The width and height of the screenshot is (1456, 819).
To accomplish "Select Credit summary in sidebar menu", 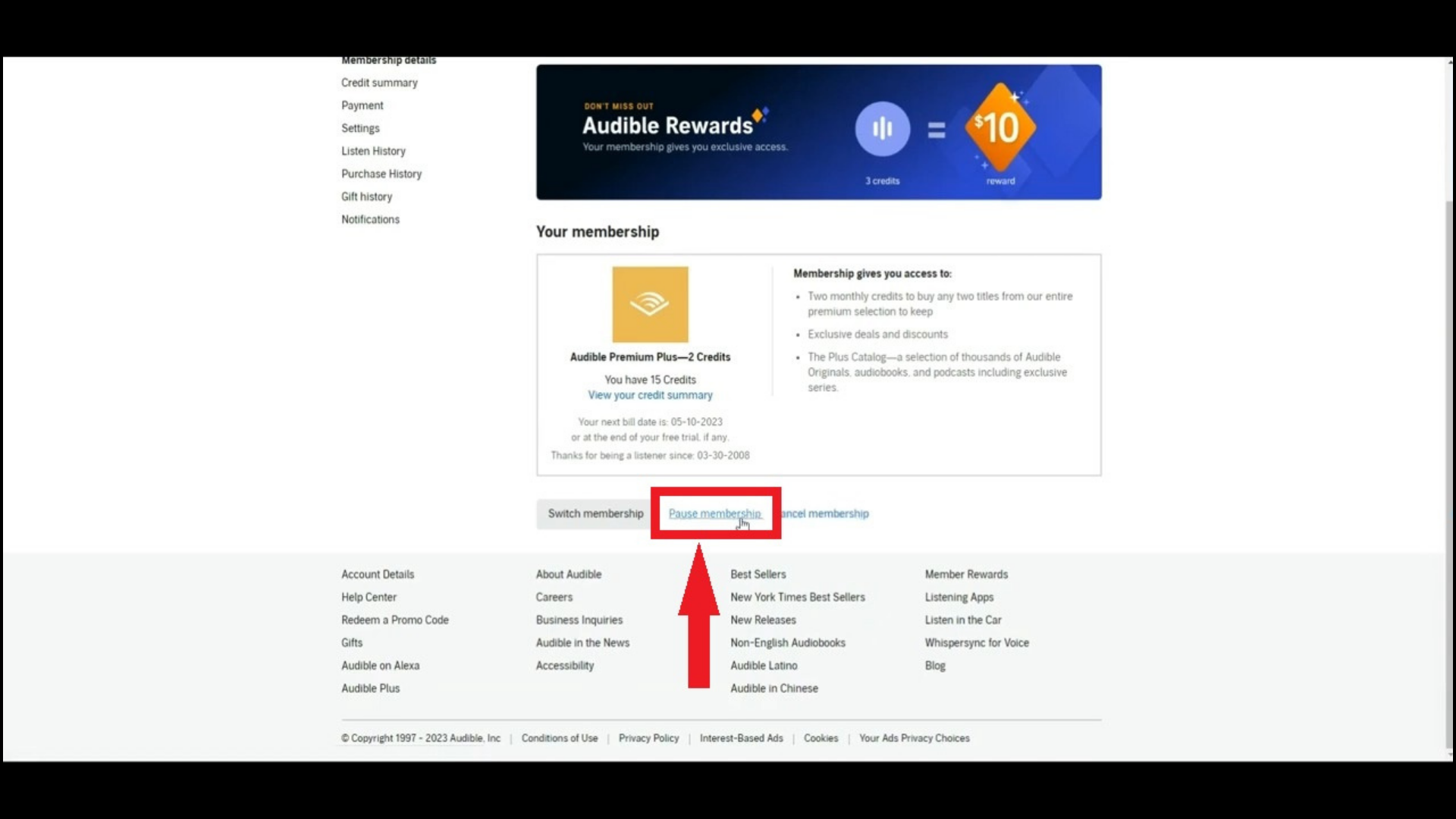I will (x=379, y=83).
